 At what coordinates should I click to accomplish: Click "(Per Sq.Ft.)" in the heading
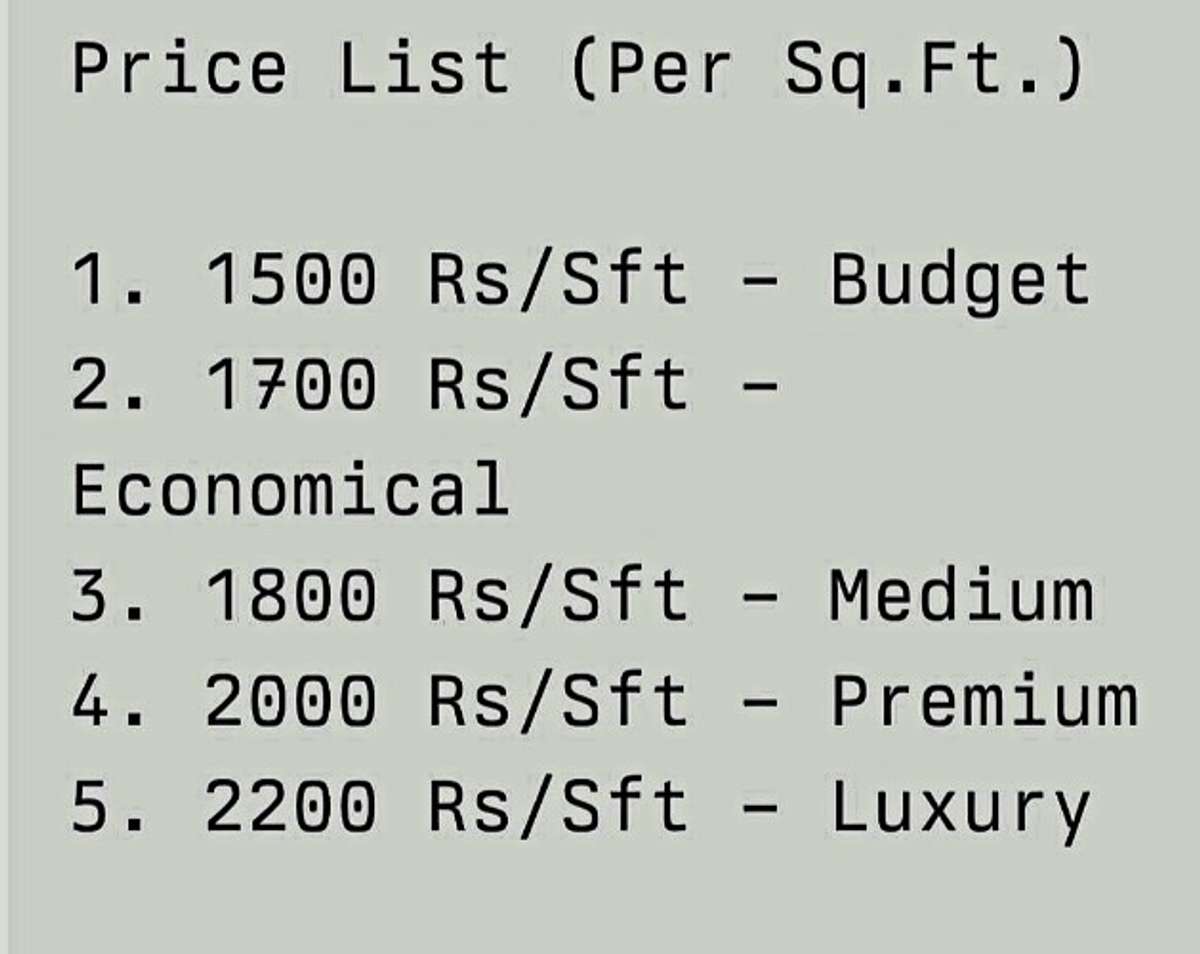826,70
